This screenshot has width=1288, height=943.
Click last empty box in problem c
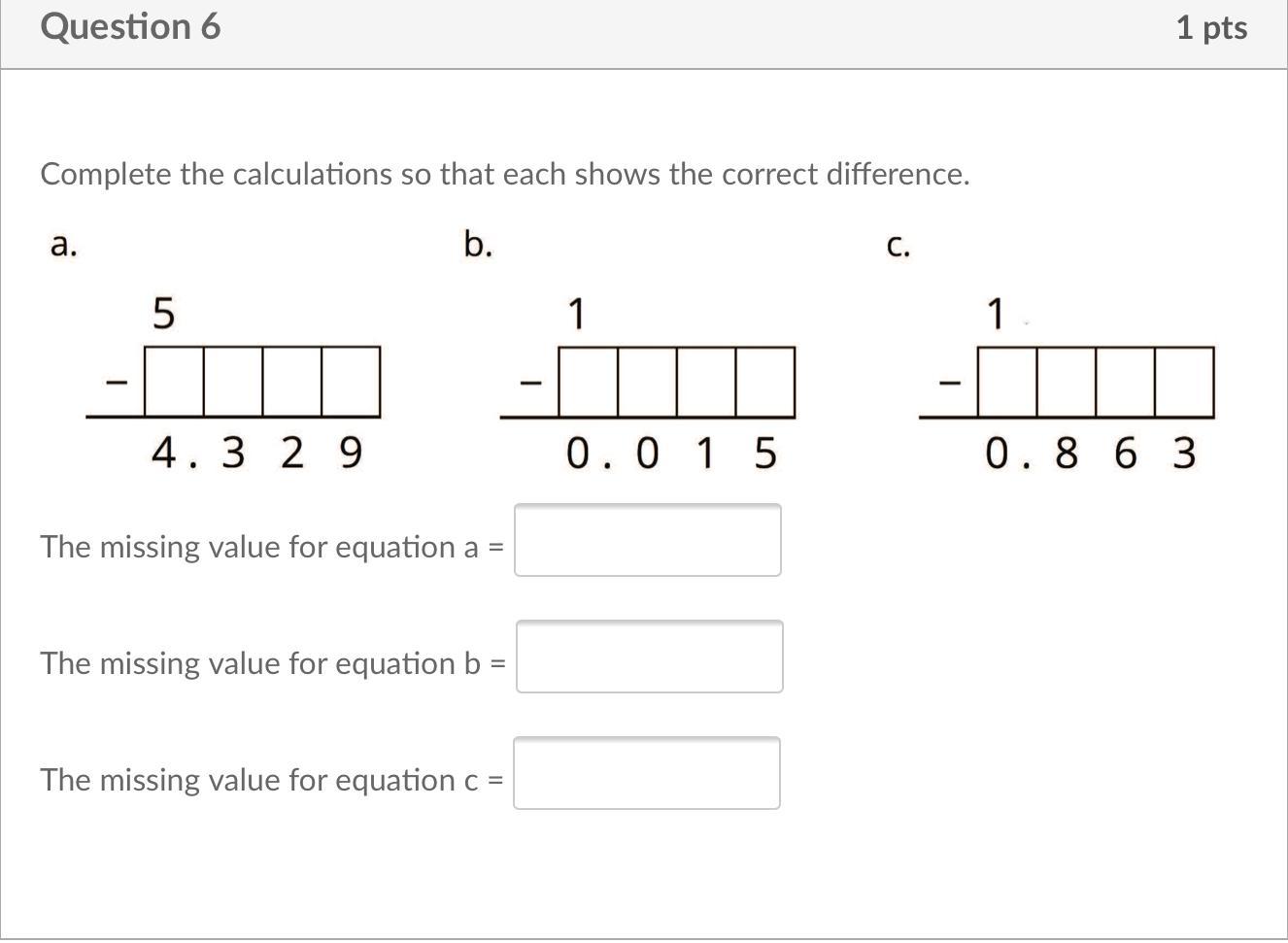[1184, 382]
